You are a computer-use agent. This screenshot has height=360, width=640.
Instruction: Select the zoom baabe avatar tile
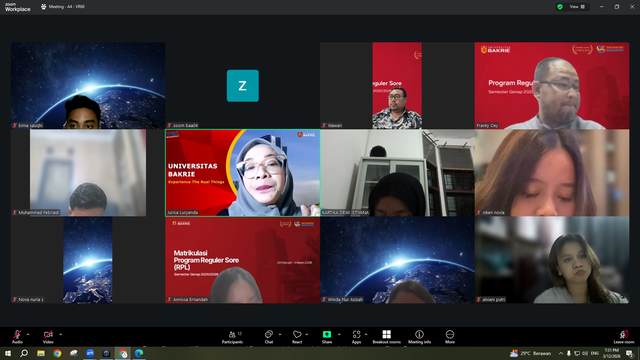[242, 85]
